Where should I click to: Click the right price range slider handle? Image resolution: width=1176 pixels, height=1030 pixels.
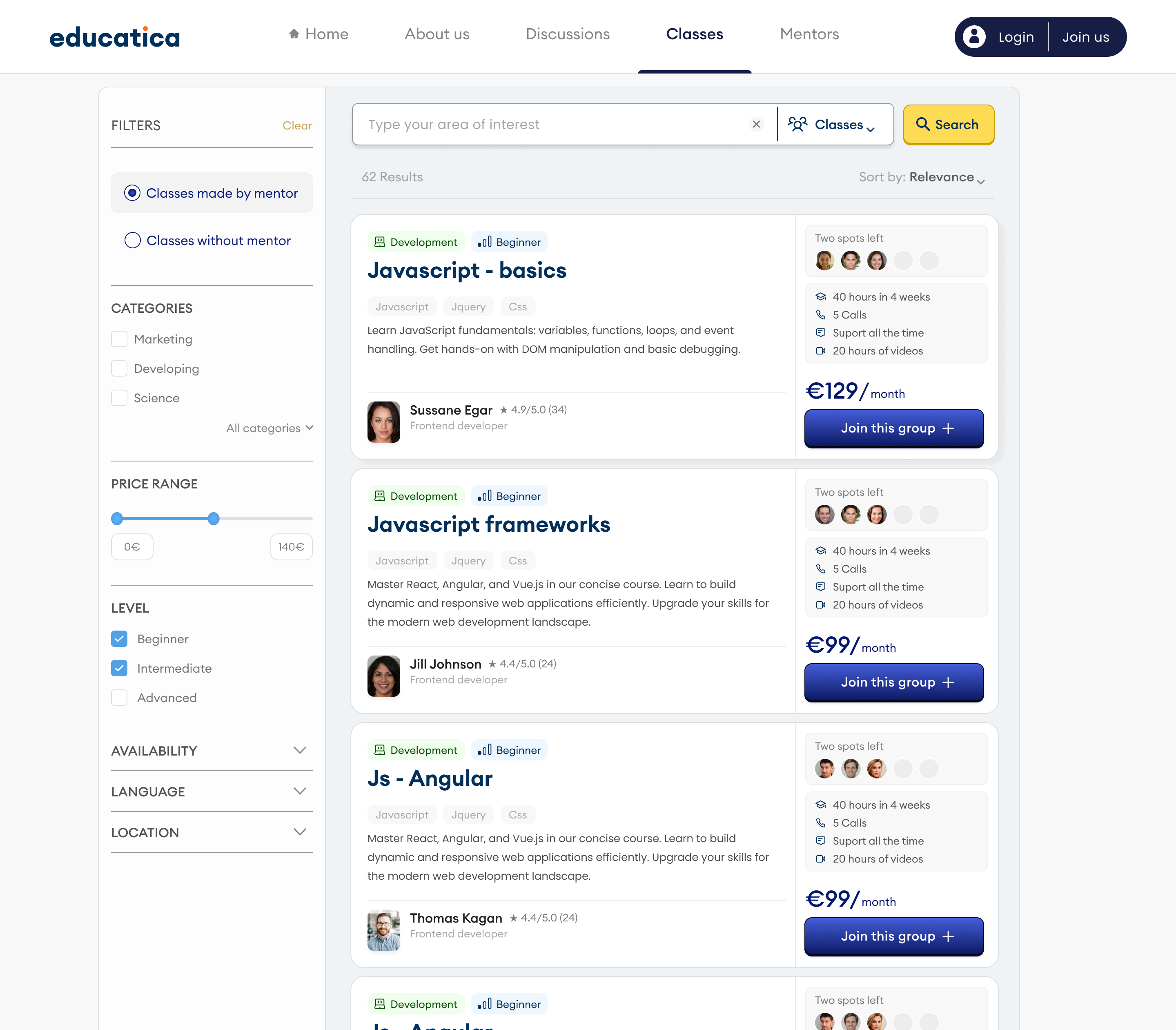(213, 518)
